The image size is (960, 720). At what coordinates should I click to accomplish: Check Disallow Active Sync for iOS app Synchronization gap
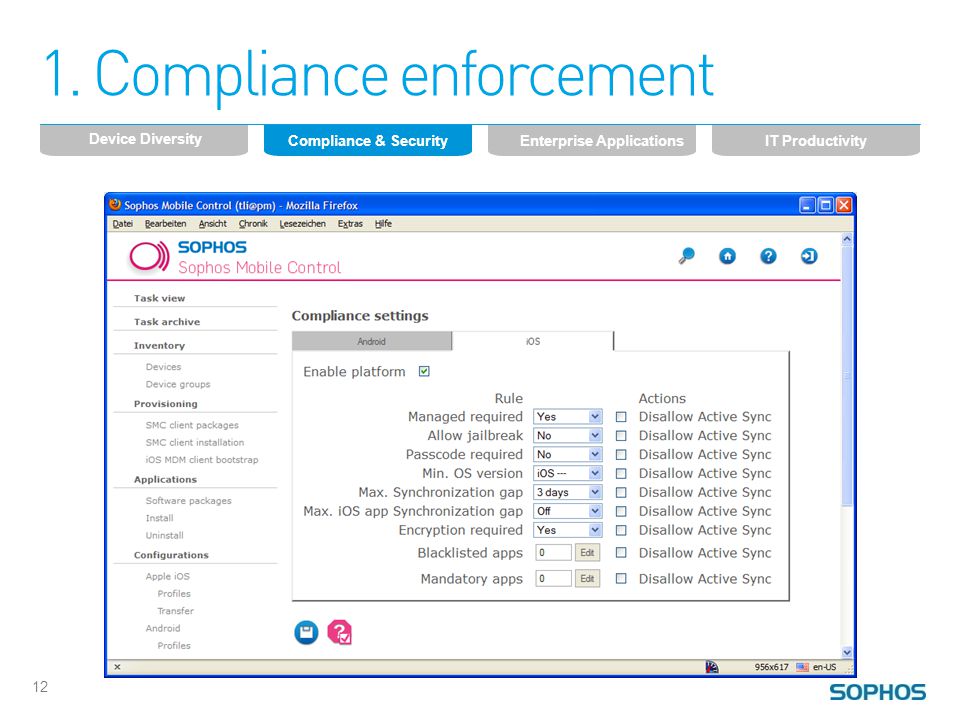(x=621, y=511)
